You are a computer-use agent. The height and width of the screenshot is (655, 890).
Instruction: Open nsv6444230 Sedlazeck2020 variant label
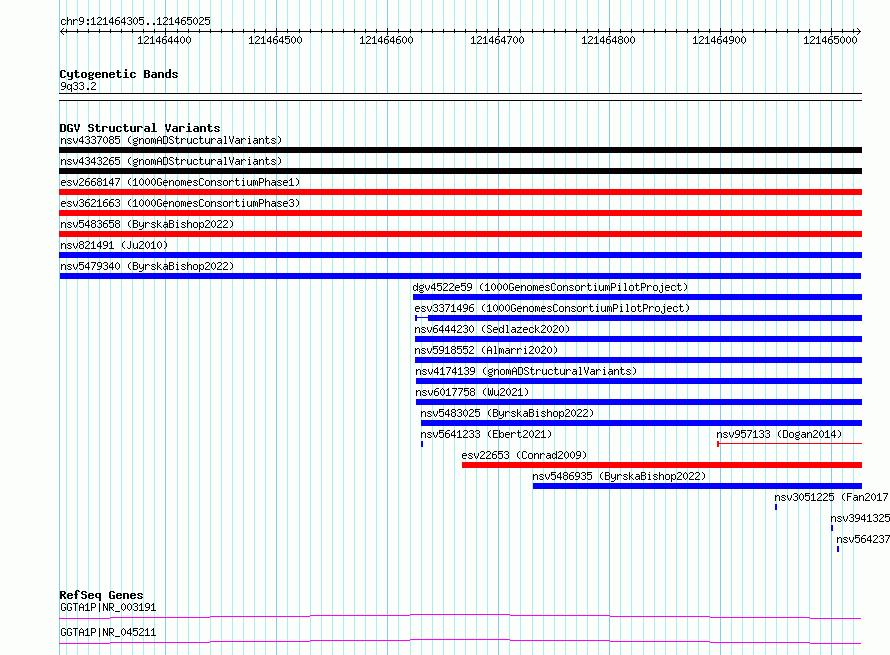tap(492, 329)
